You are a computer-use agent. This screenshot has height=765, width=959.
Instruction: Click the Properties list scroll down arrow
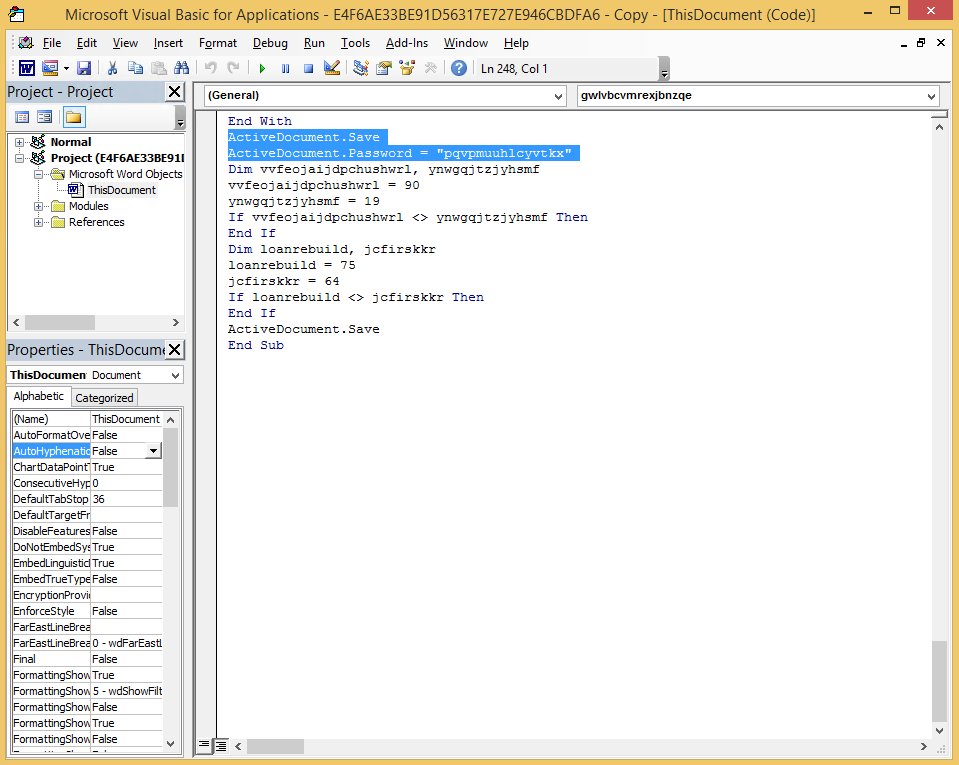point(171,744)
